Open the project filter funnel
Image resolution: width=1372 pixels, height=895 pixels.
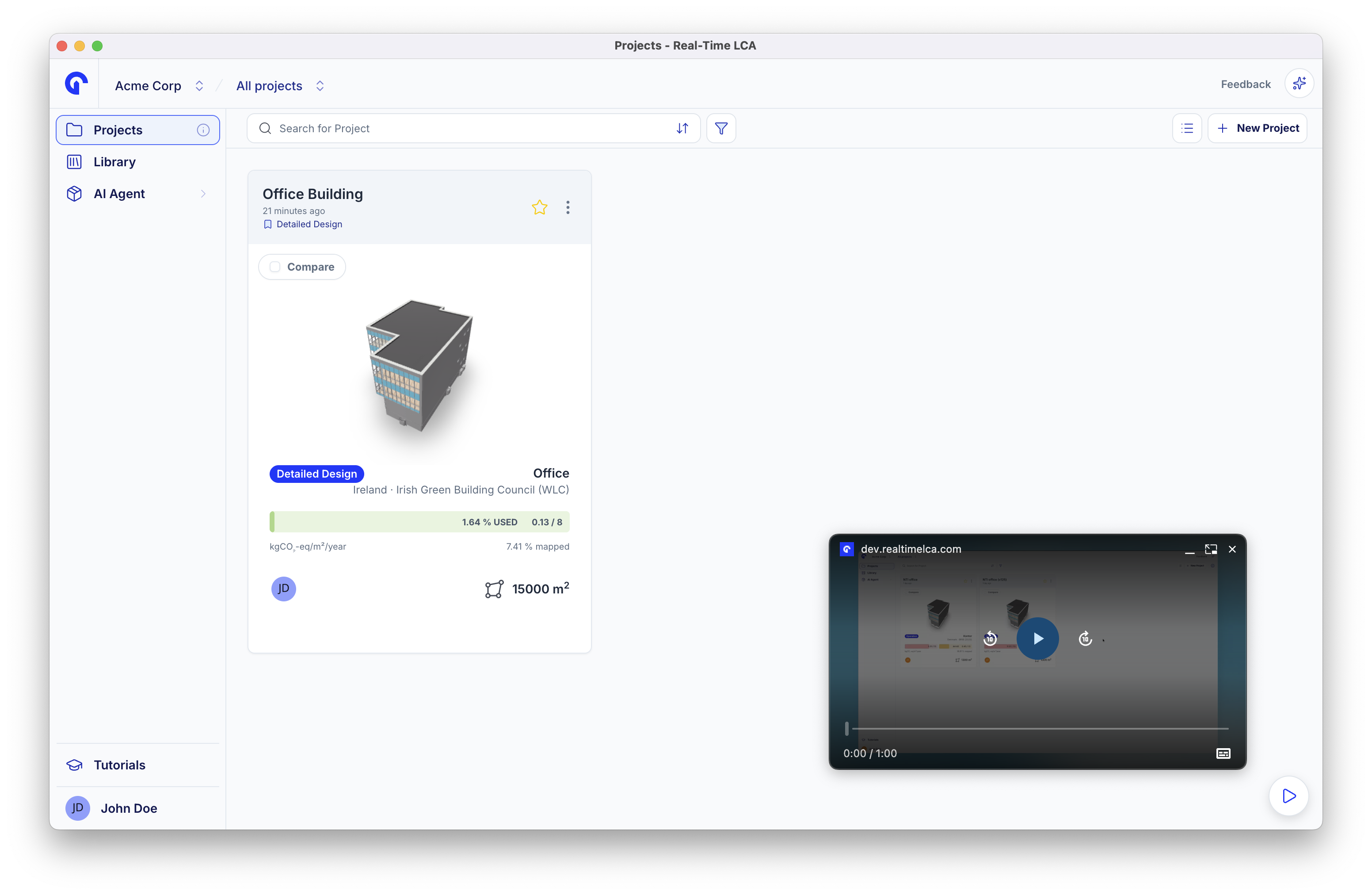pos(721,128)
